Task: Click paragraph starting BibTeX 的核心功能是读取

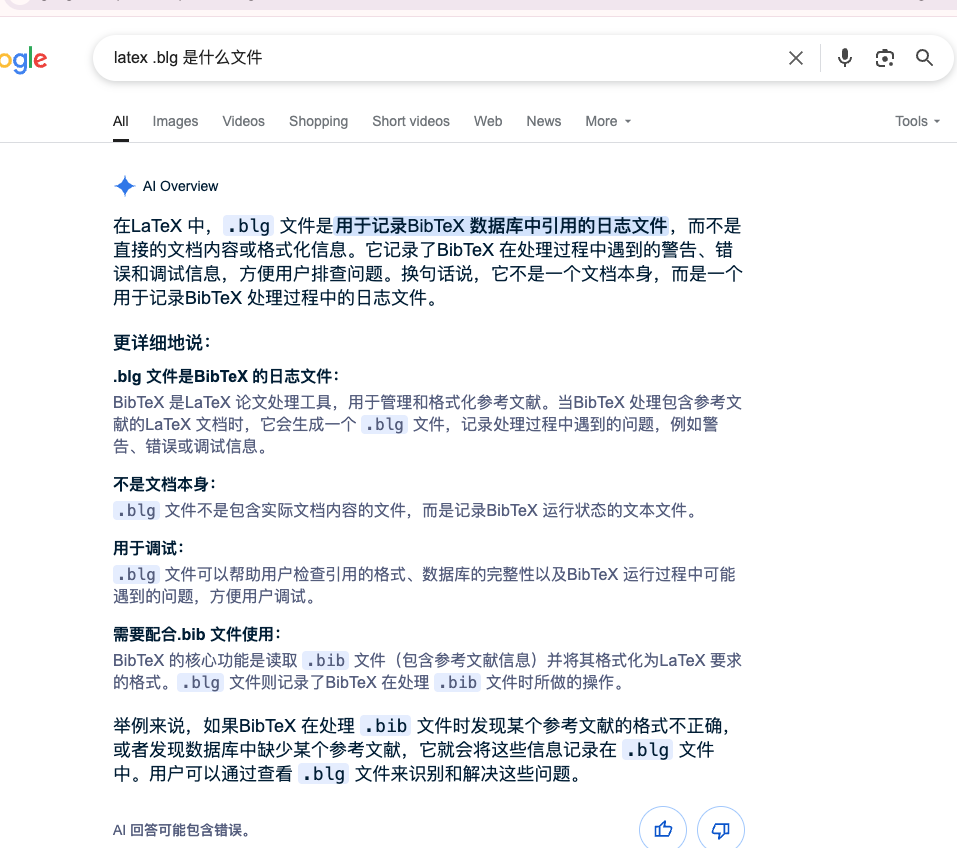Action: coord(427,671)
